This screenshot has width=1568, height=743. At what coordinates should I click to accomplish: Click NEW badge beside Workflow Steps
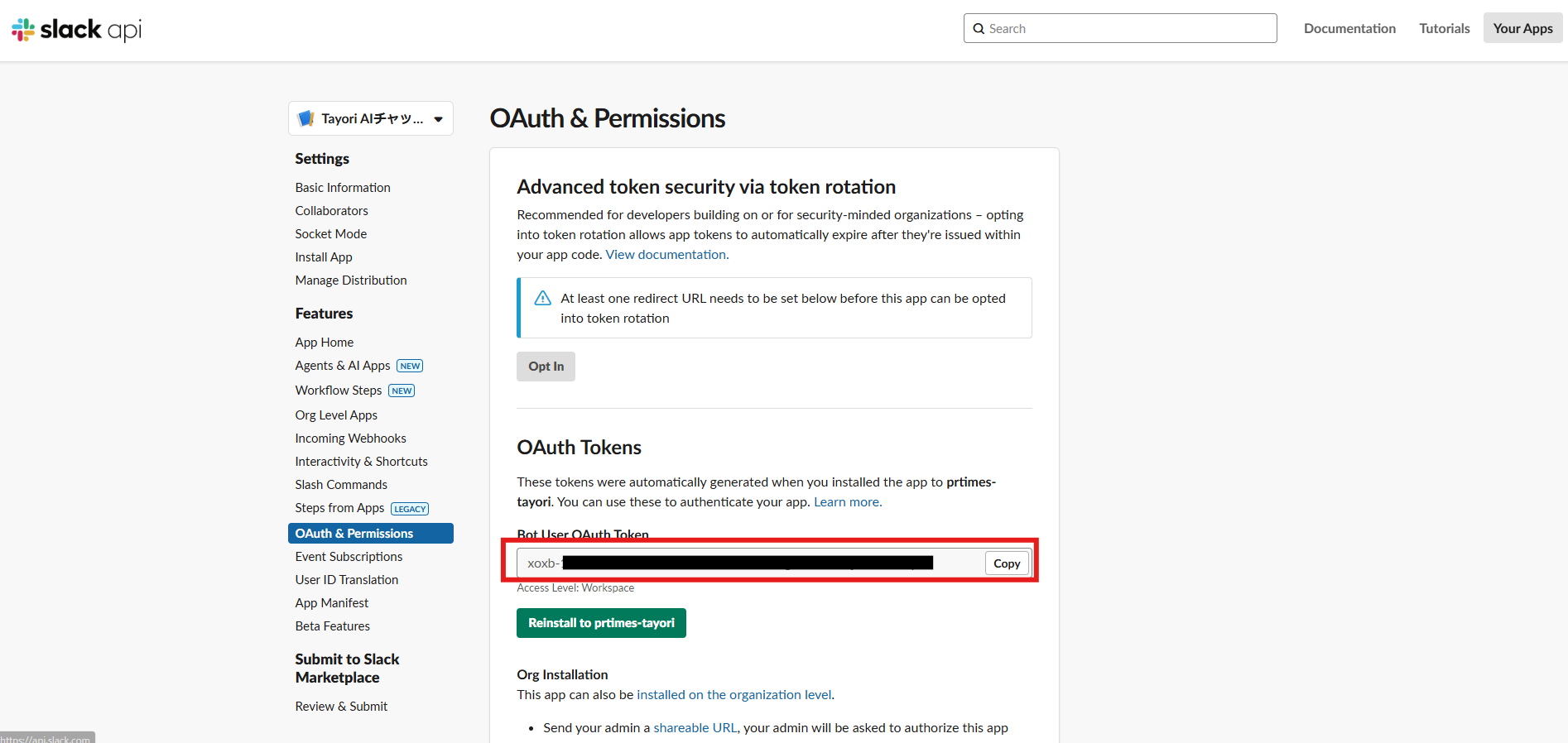(402, 391)
